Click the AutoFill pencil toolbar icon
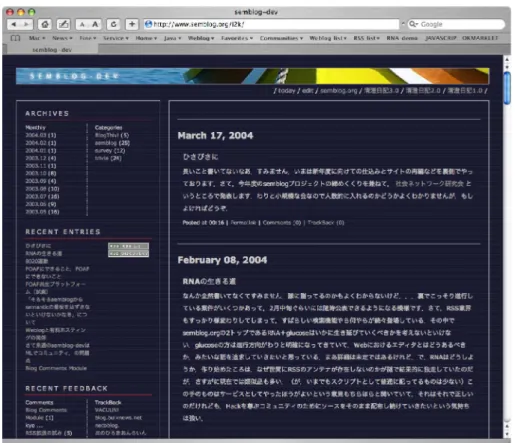 63,24
